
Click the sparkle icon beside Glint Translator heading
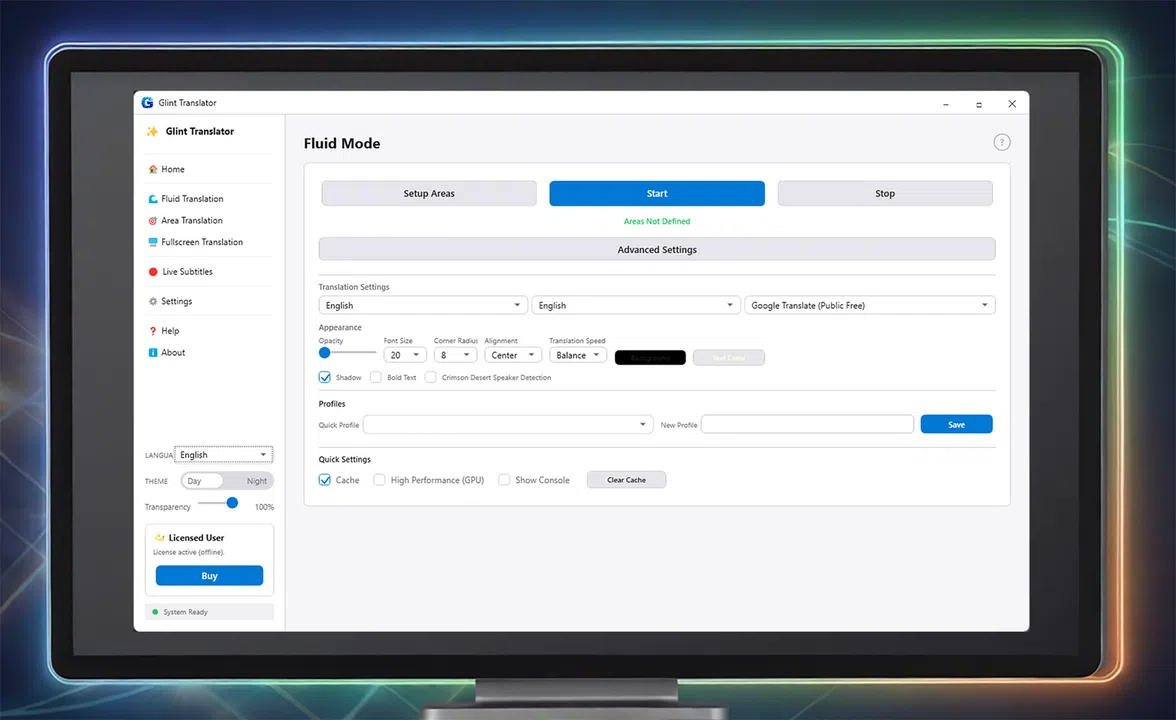click(x=152, y=131)
